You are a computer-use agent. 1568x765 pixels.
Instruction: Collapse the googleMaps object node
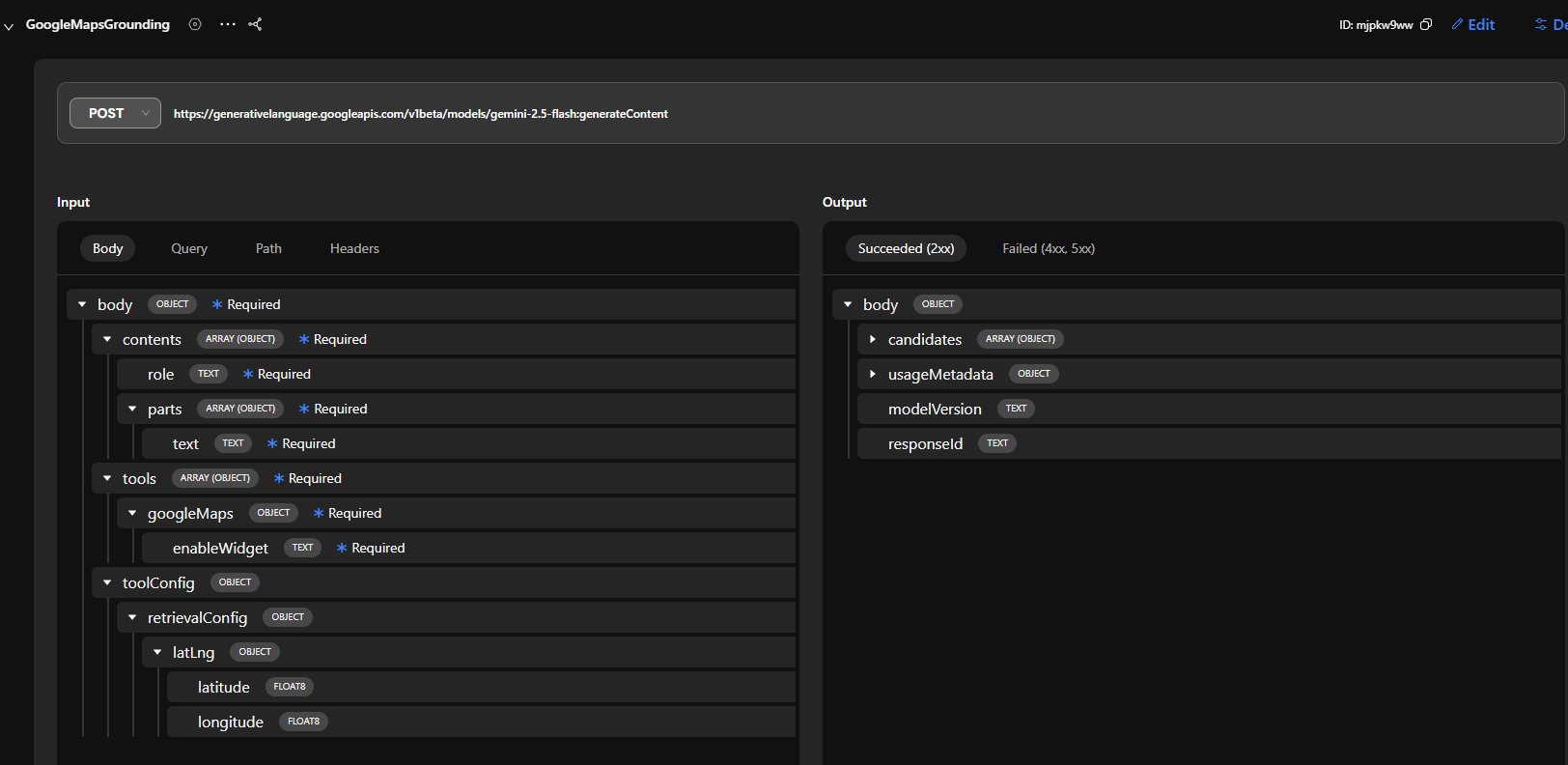132,513
